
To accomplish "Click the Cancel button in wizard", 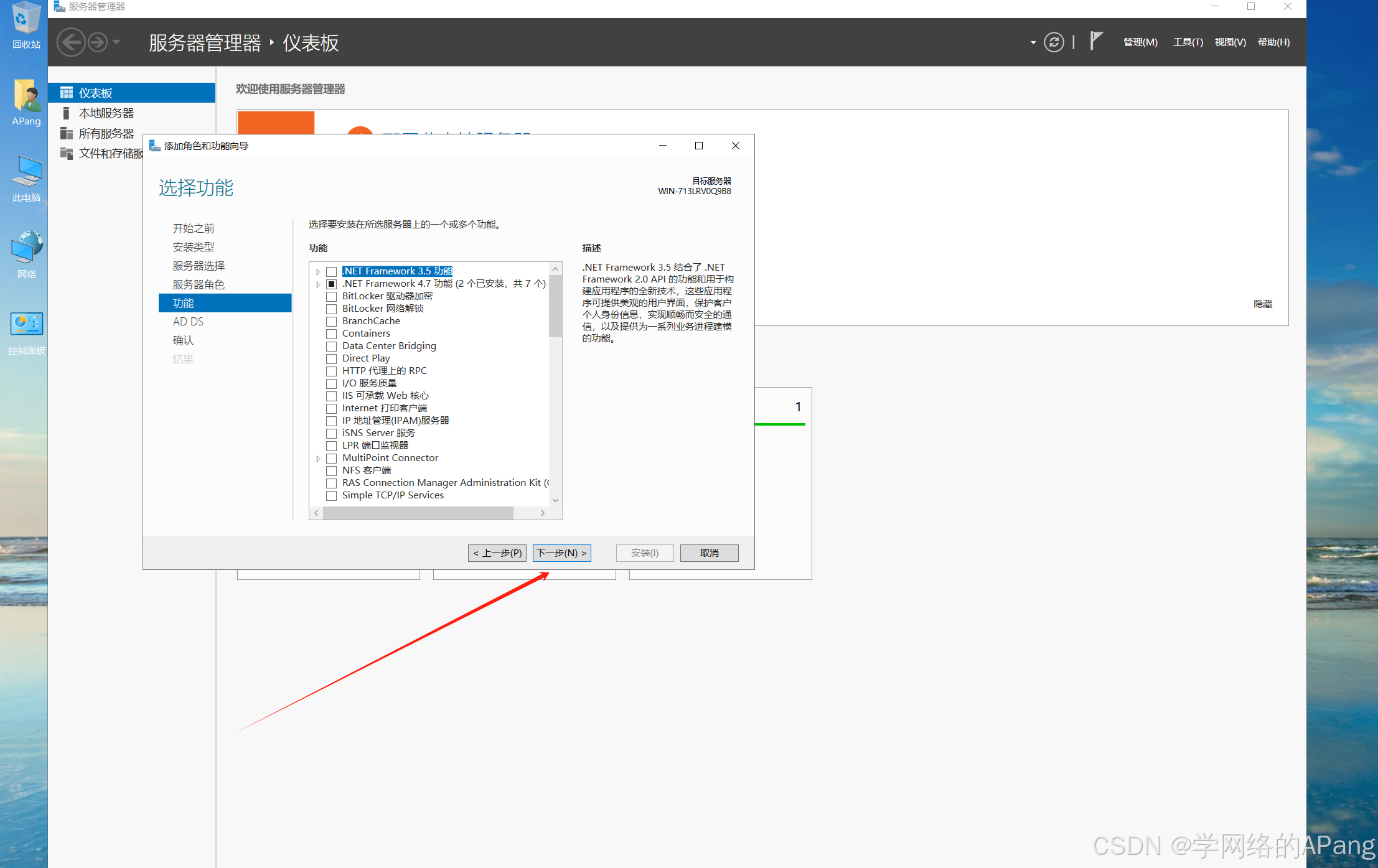I will click(709, 553).
